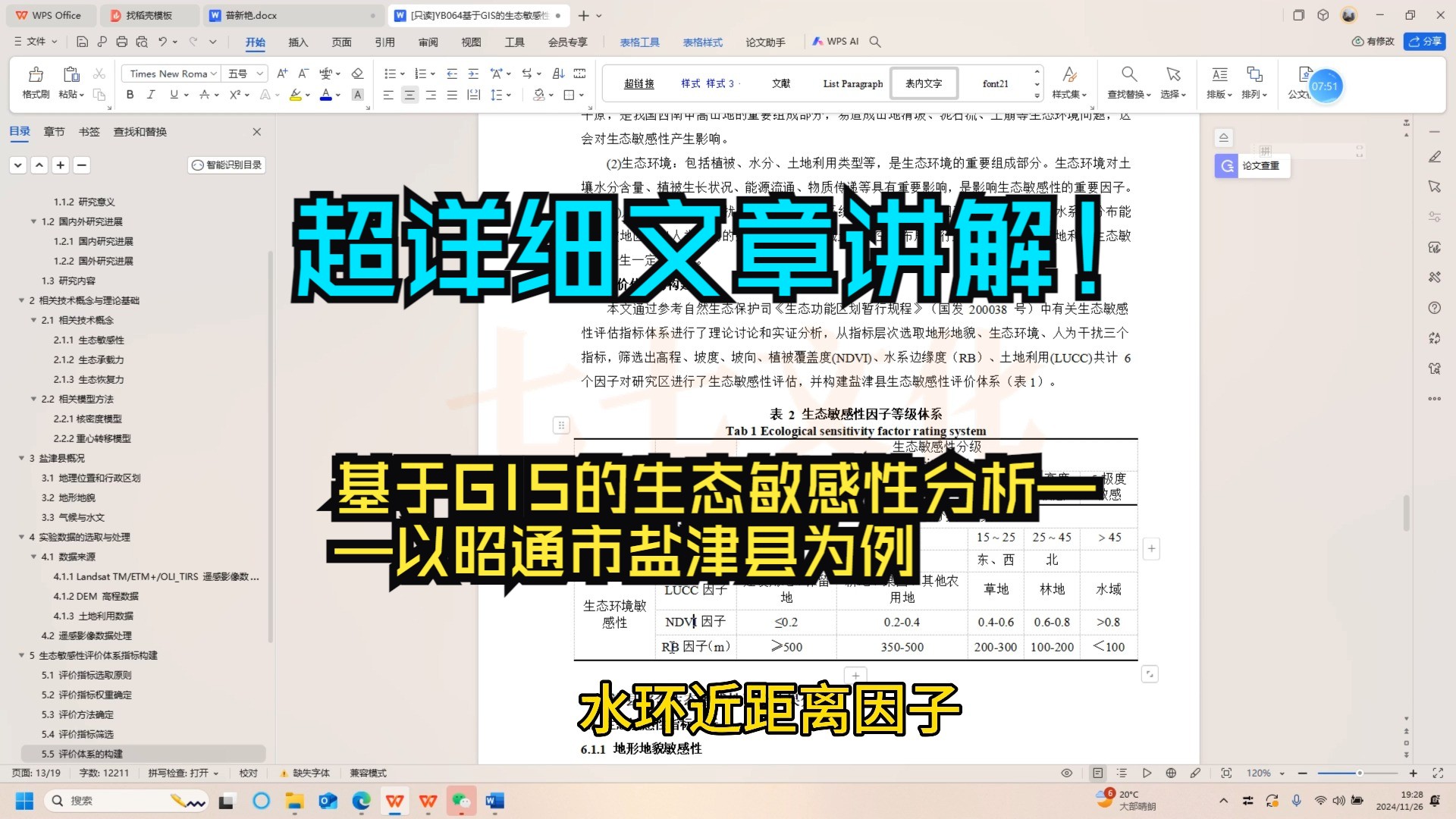Switch to outline view icon in status bar
The image size is (1456, 819).
(x=1122, y=773)
